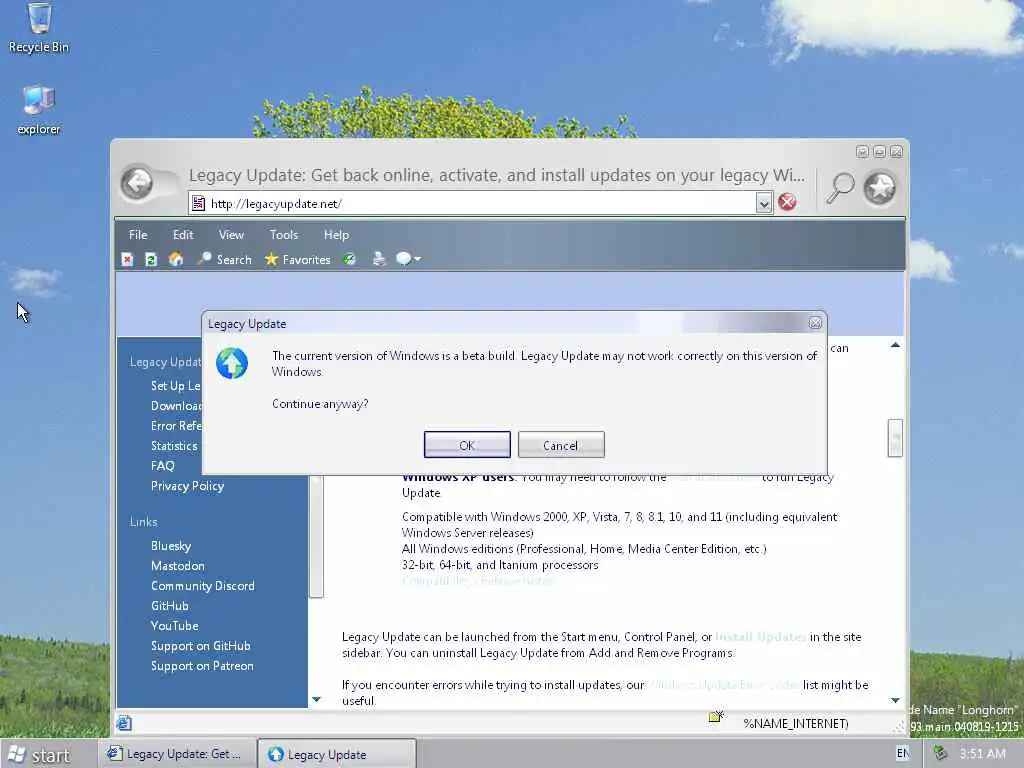The image size is (1024, 768).
Task: Click the browser refresh page toolbar icon
Action: (x=151, y=260)
